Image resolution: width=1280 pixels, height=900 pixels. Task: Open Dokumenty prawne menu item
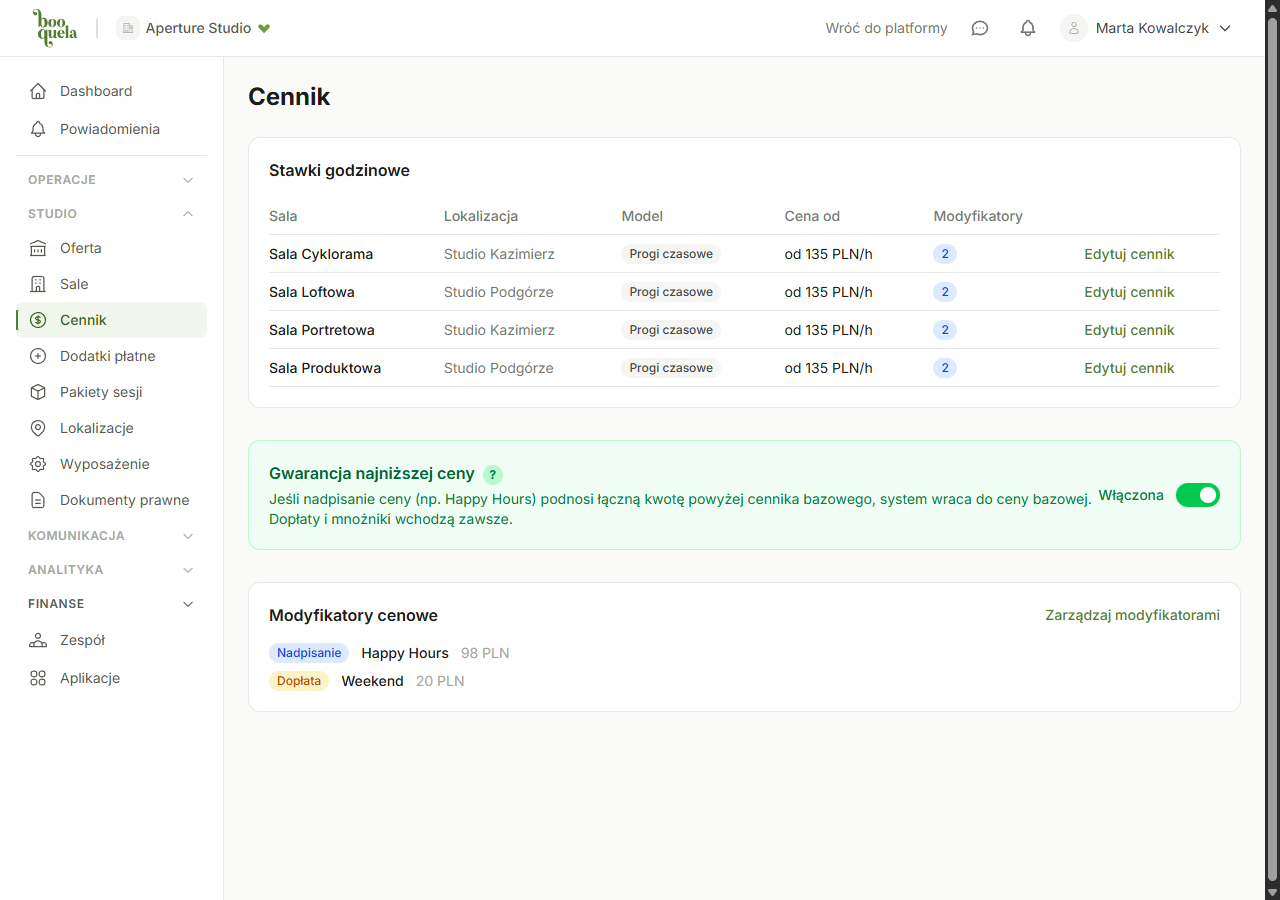coord(124,500)
